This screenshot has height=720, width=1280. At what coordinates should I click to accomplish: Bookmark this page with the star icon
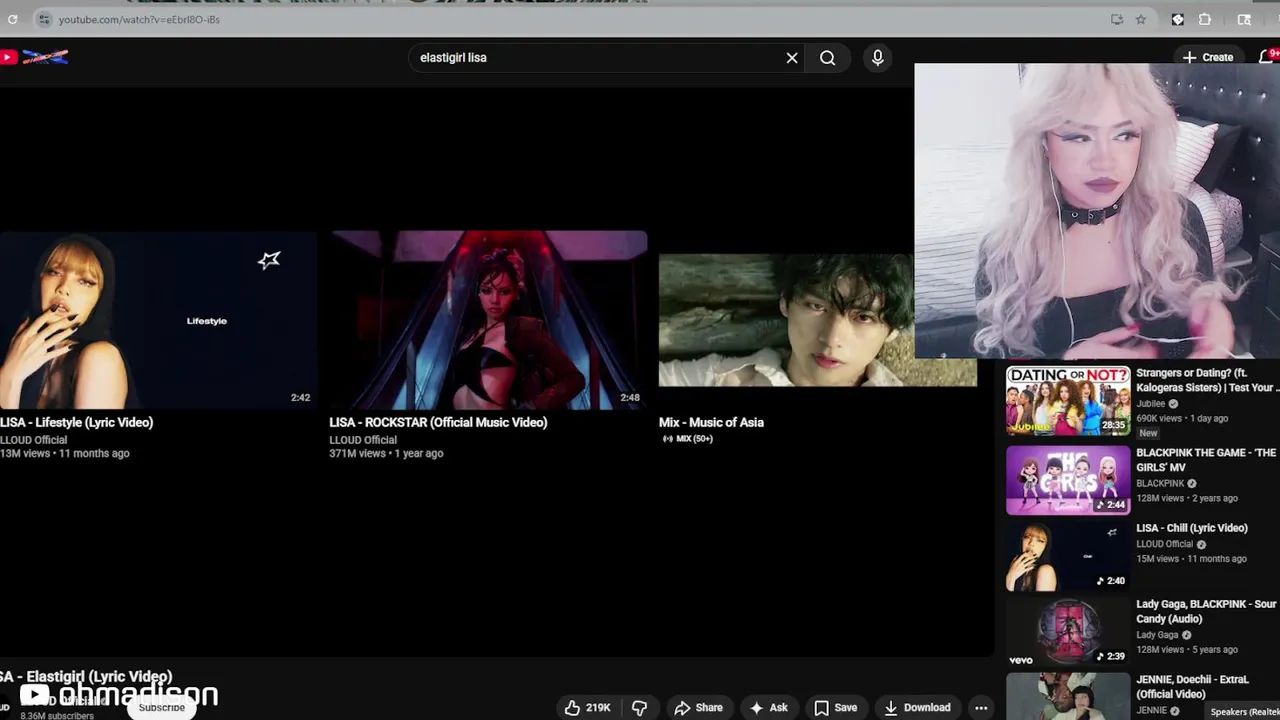pos(1141,19)
